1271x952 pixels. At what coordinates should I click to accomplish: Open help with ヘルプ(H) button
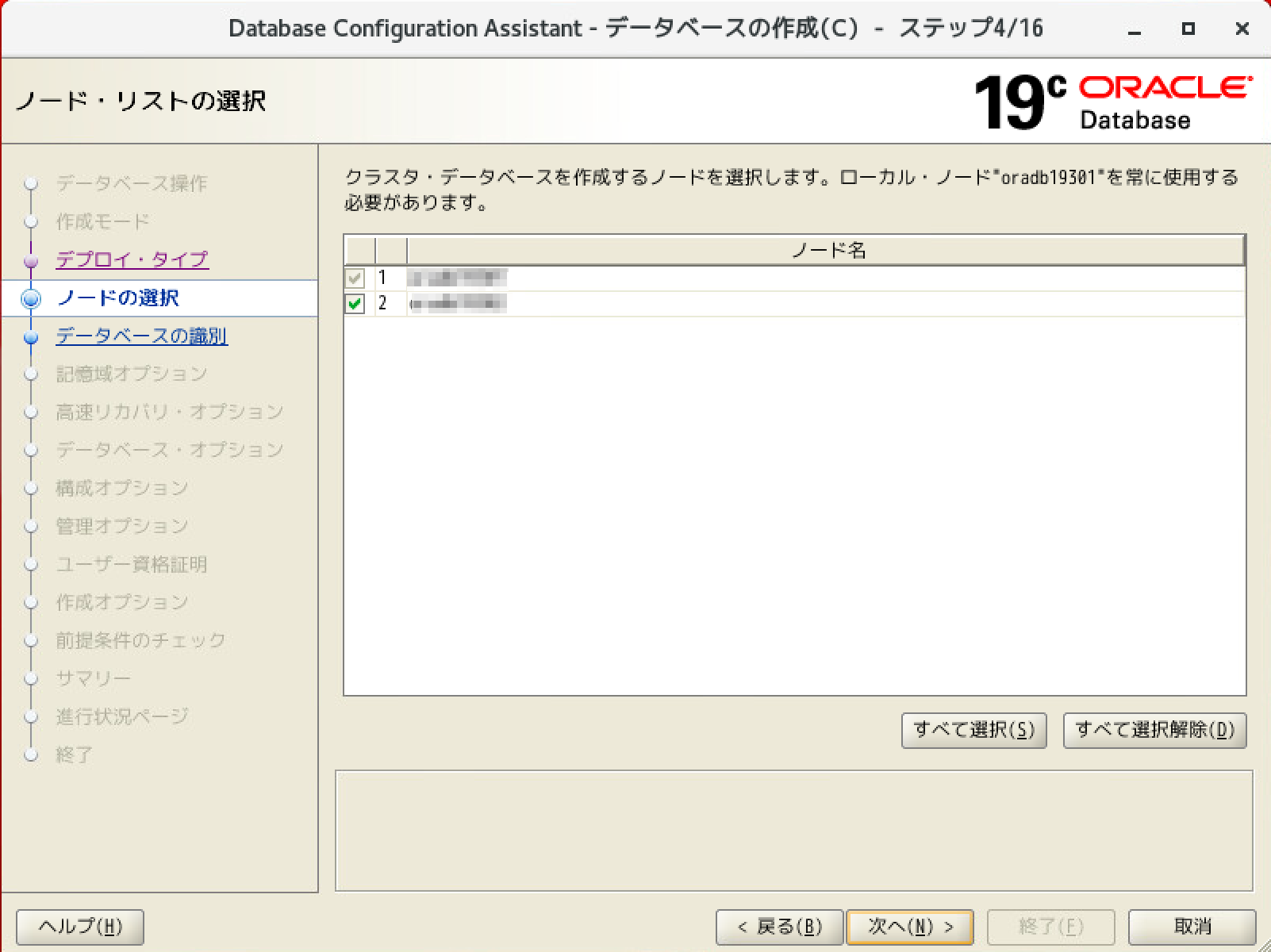coord(80,927)
